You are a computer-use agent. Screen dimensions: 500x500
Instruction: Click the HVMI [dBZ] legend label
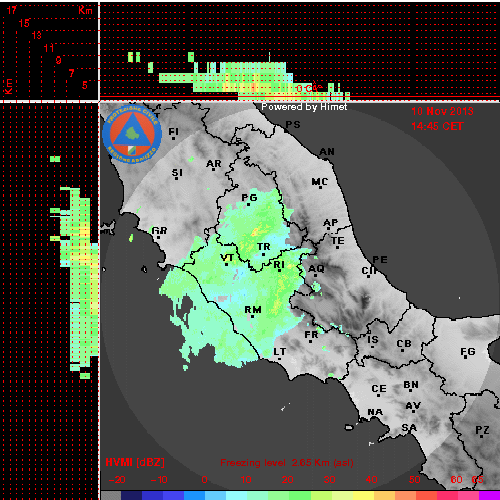(135, 462)
